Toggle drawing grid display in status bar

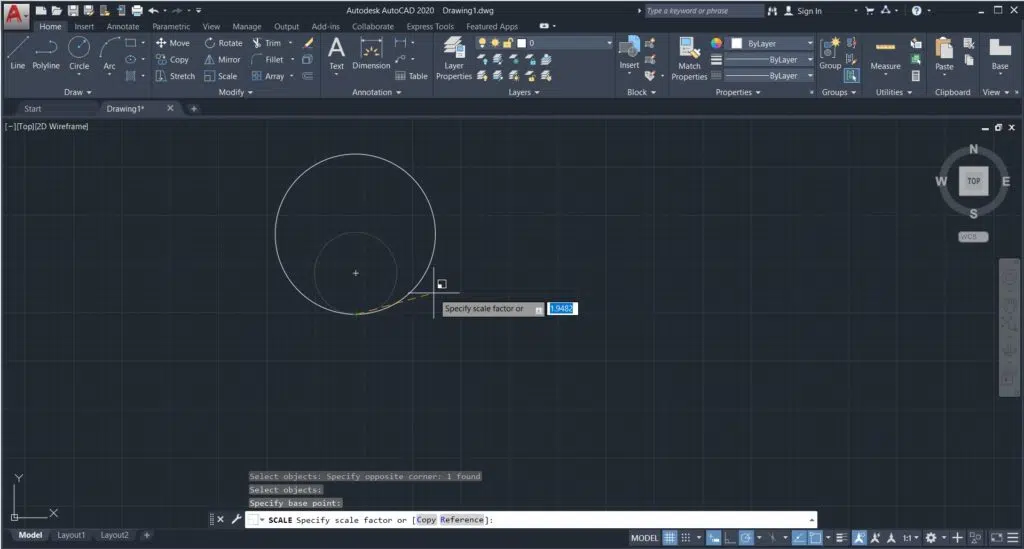click(670, 538)
